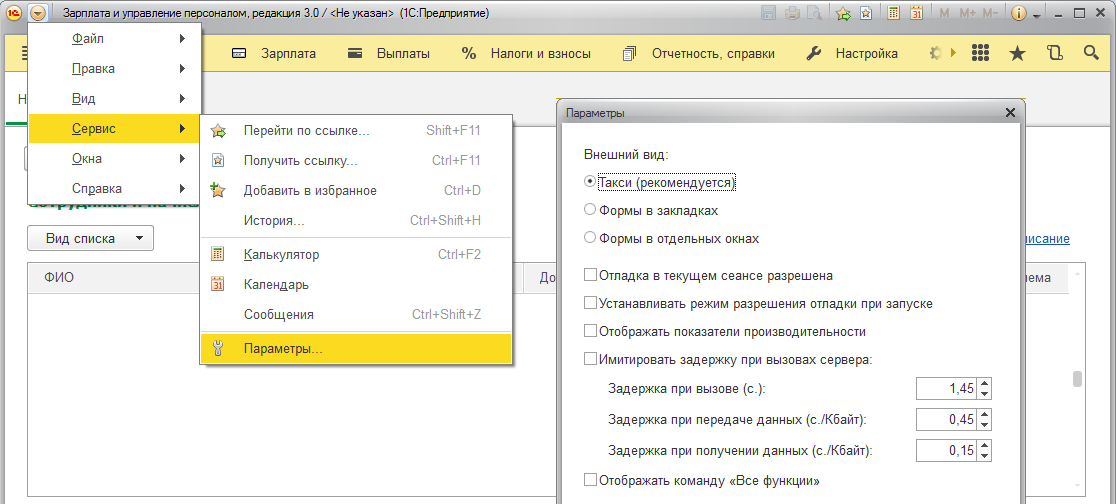Open the History scroll icon
Viewport: 1116px width, 504px height.
[1054, 53]
